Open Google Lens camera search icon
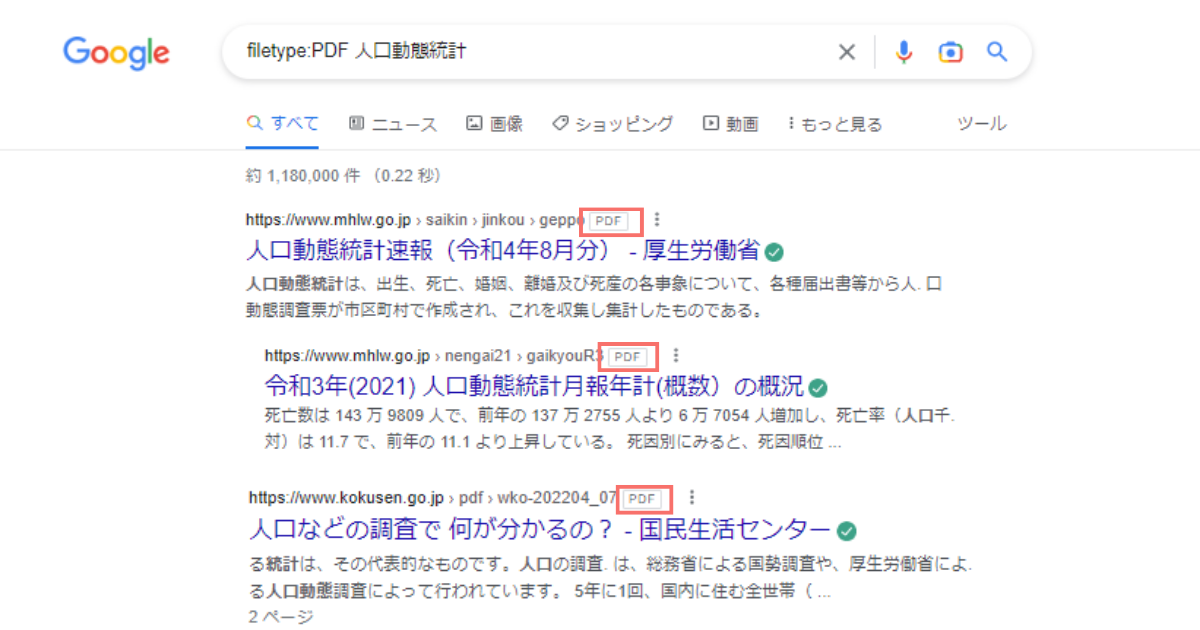The height and width of the screenshot is (630, 1200). (950, 52)
